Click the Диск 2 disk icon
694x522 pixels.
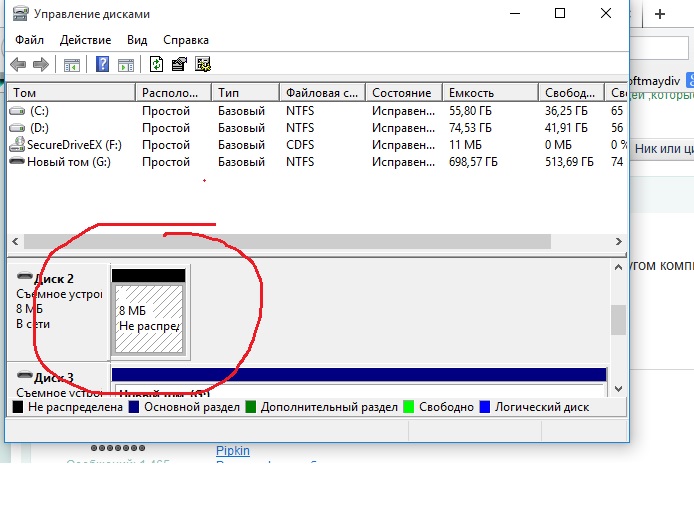(x=25, y=276)
